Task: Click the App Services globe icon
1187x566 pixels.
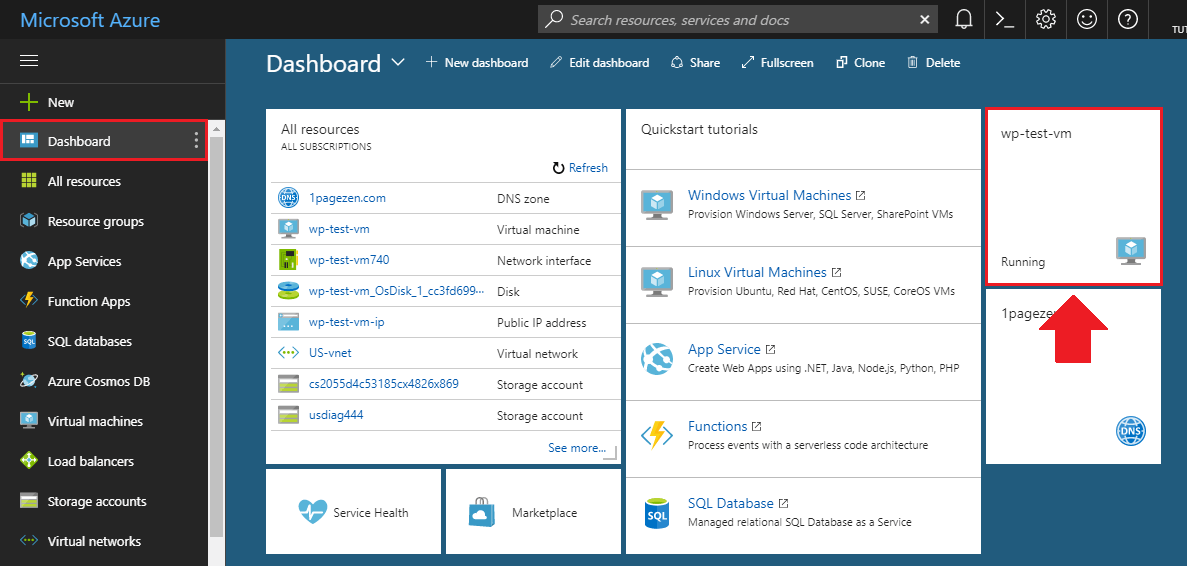Action: click(29, 261)
